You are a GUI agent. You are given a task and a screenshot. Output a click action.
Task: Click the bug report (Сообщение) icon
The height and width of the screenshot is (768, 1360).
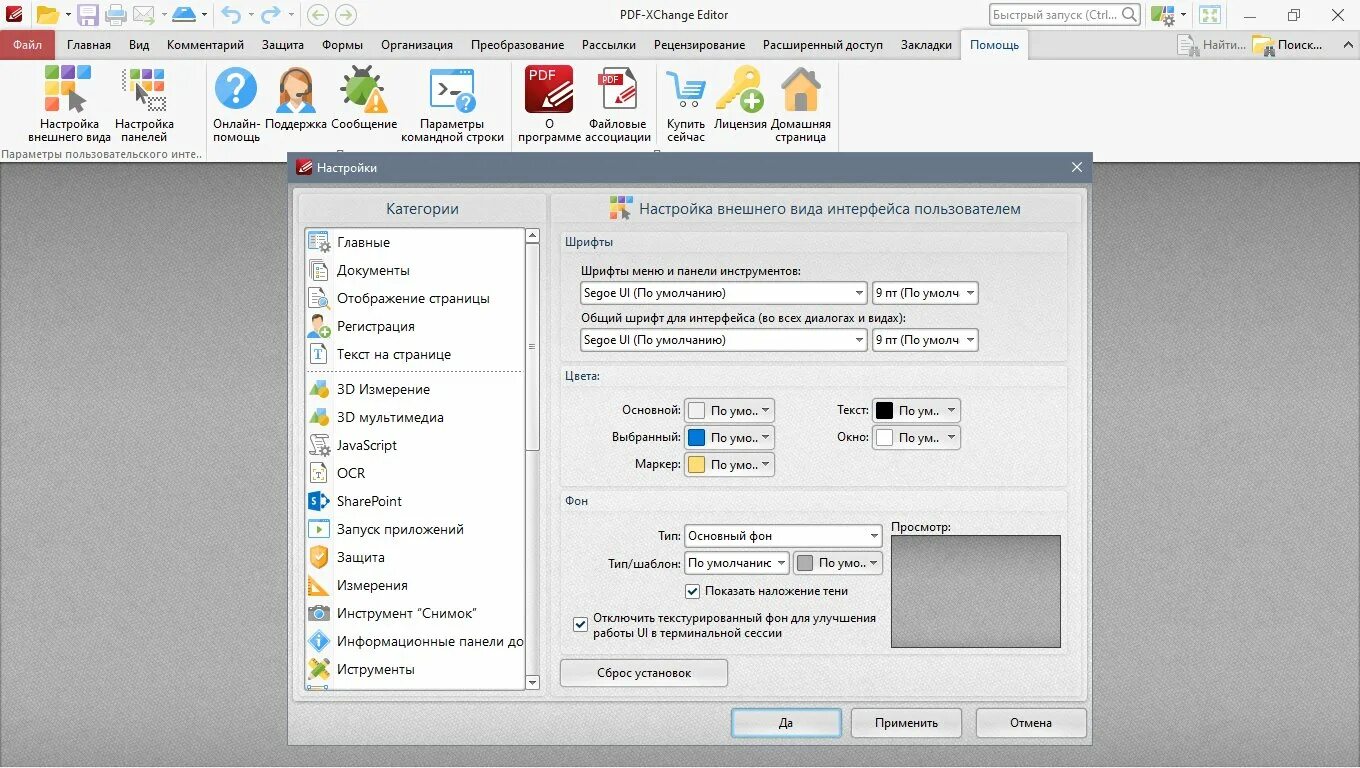pos(364,99)
